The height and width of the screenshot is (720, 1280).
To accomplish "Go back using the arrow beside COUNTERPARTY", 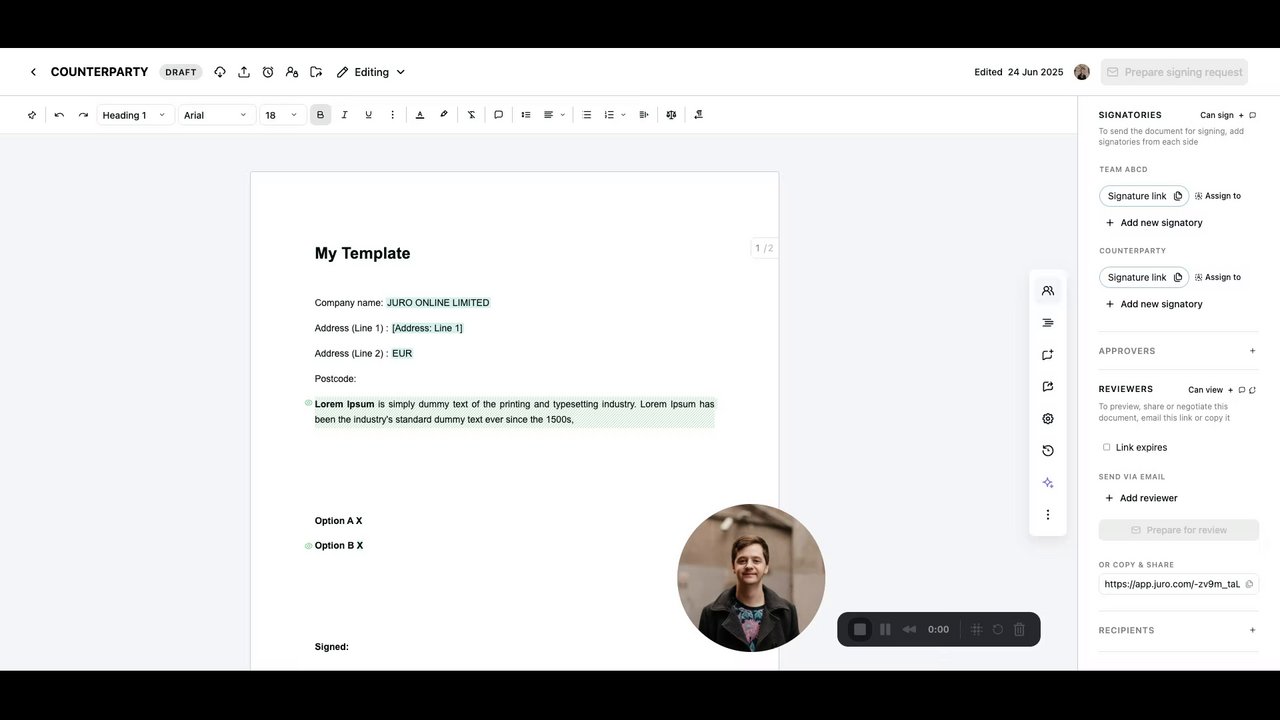I will click(x=33, y=72).
